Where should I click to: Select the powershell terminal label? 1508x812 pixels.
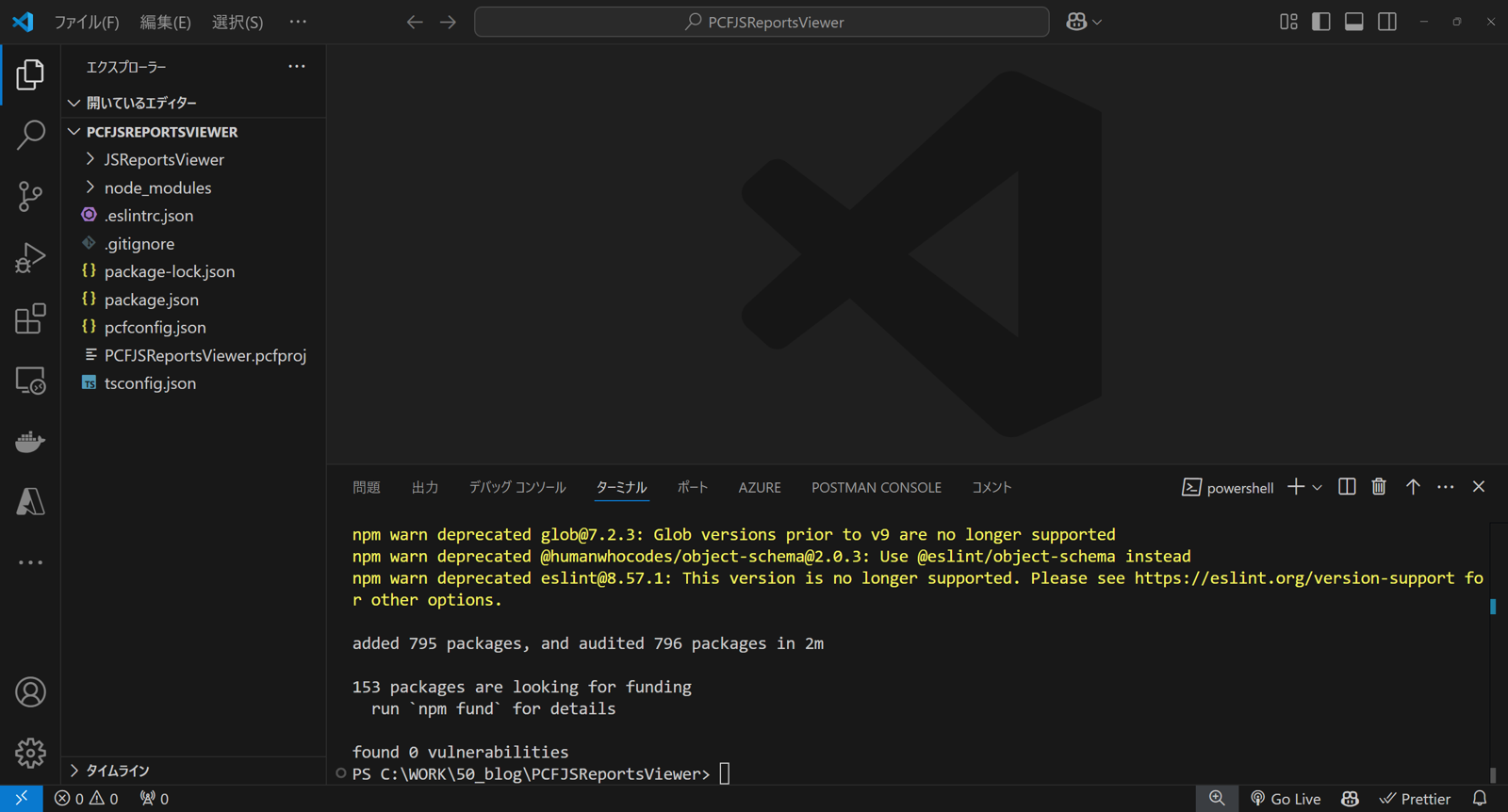coord(1228,487)
